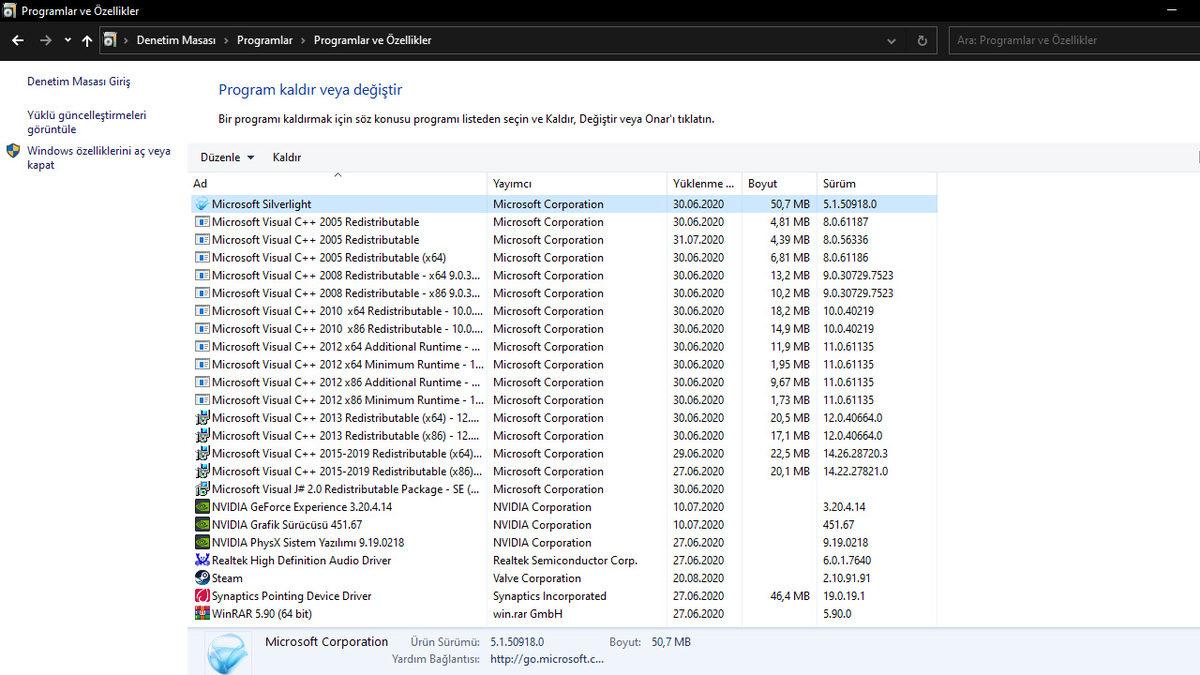Expand recent pages next to forward button
This screenshot has width=1200, height=675.
pos(67,40)
